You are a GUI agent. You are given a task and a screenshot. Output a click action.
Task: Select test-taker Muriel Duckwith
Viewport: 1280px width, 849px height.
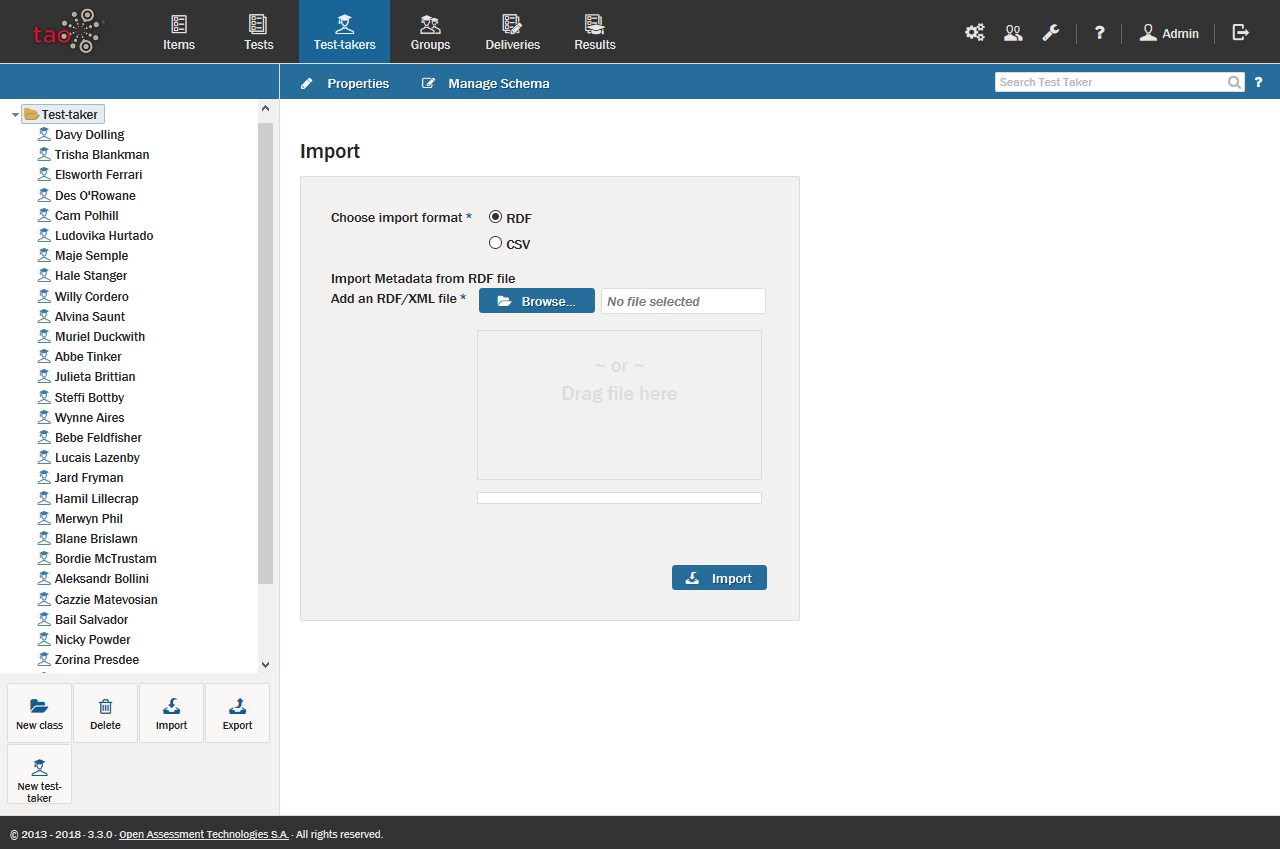tap(99, 337)
